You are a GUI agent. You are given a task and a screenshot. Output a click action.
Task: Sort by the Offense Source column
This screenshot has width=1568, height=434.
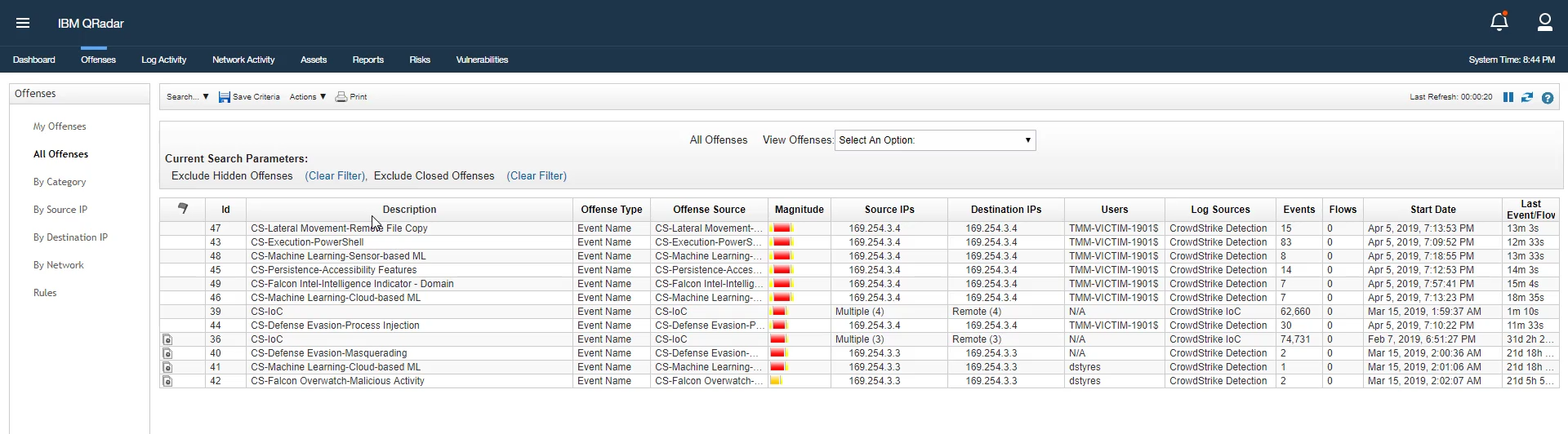pyautogui.click(x=709, y=210)
